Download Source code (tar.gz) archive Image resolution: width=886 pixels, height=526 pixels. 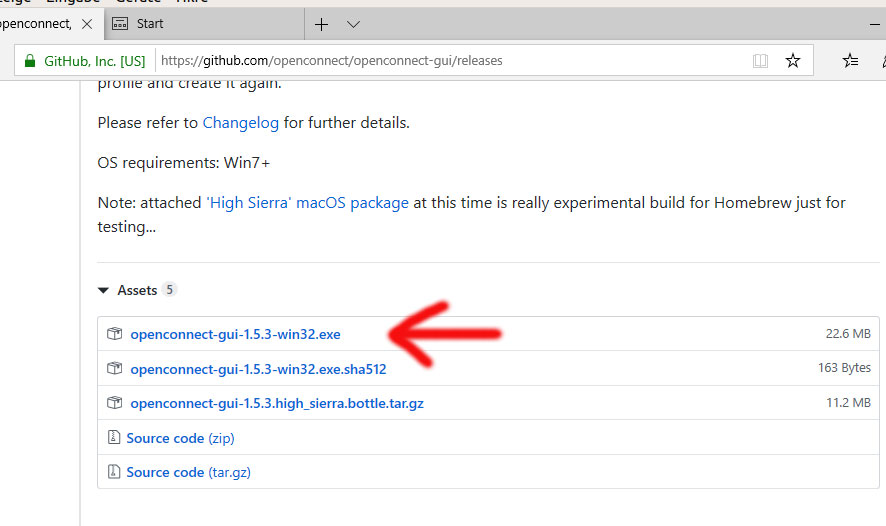click(188, 472)
